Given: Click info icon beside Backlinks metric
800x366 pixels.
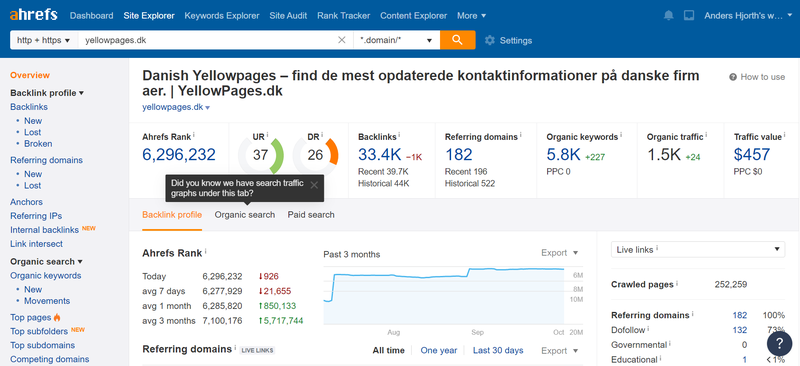Looking at the screenshot, I should click(x=399, y=135).
